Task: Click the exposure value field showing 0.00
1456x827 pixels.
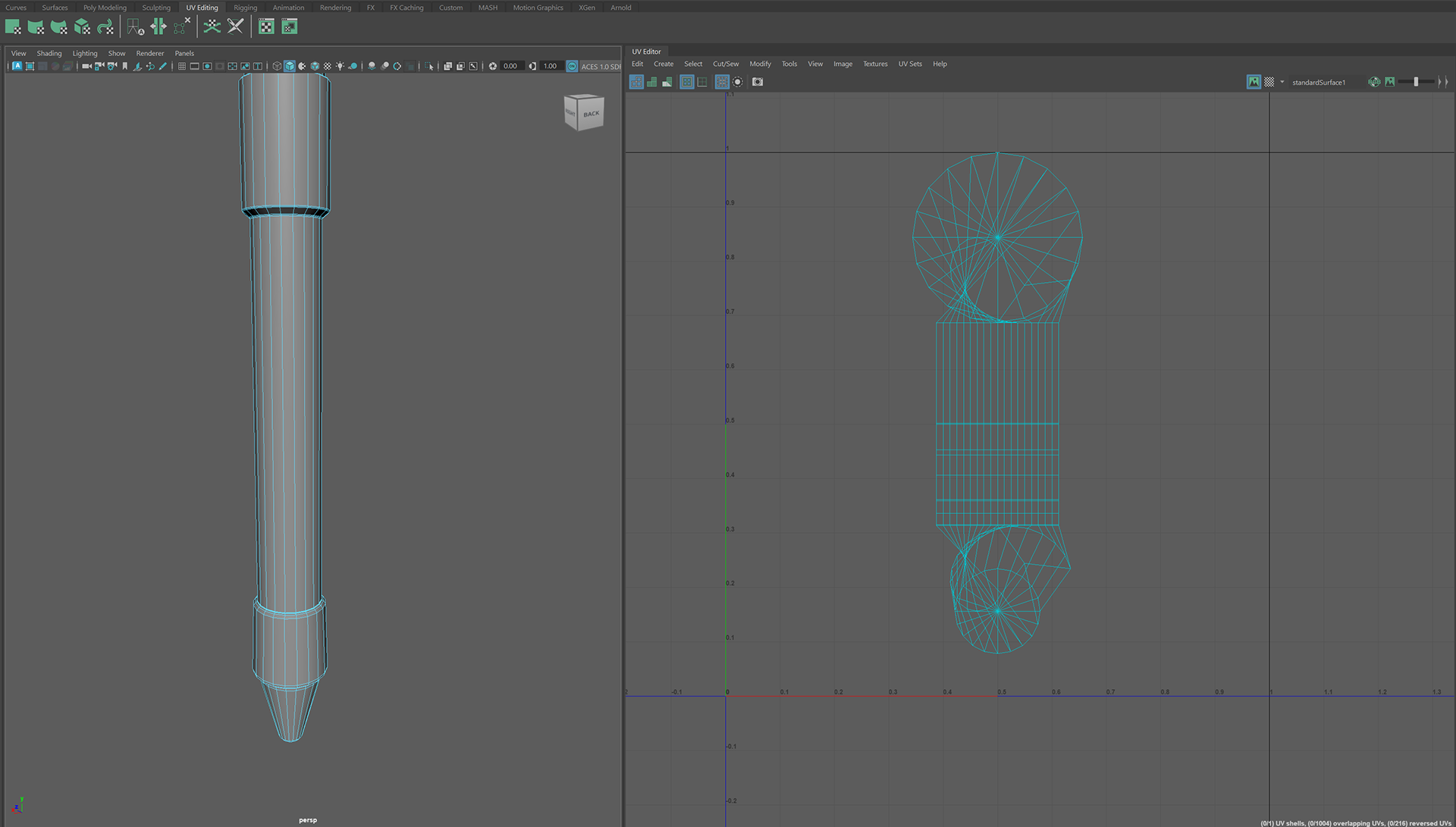Action: point(511,66)
